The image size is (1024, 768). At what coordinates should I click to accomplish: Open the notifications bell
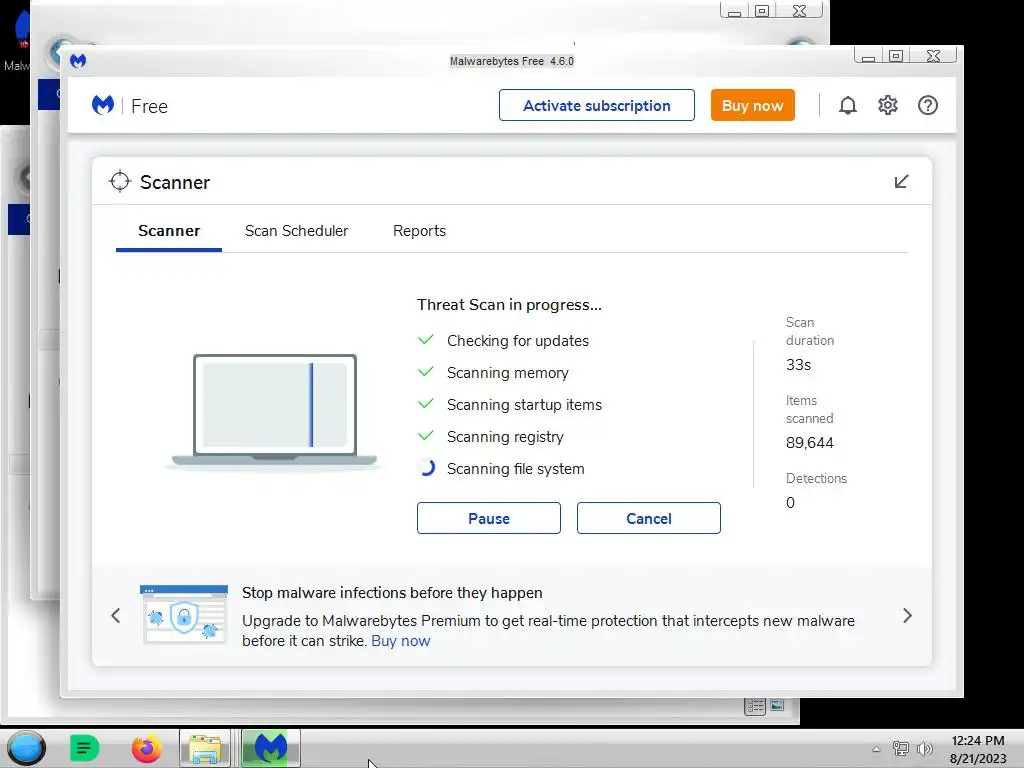[847, 105]
